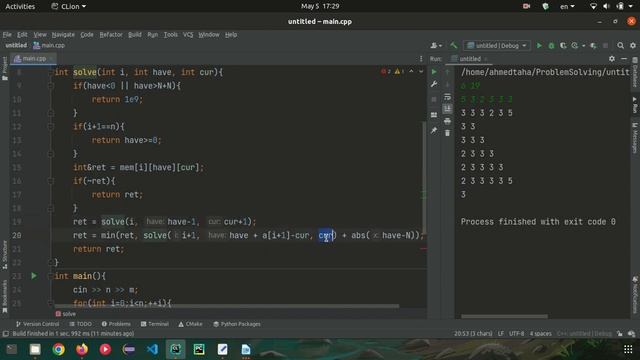This screenshot has height=360, width=640.
Task: Click the untitled project breadcrumb
Action: (16, 46)
